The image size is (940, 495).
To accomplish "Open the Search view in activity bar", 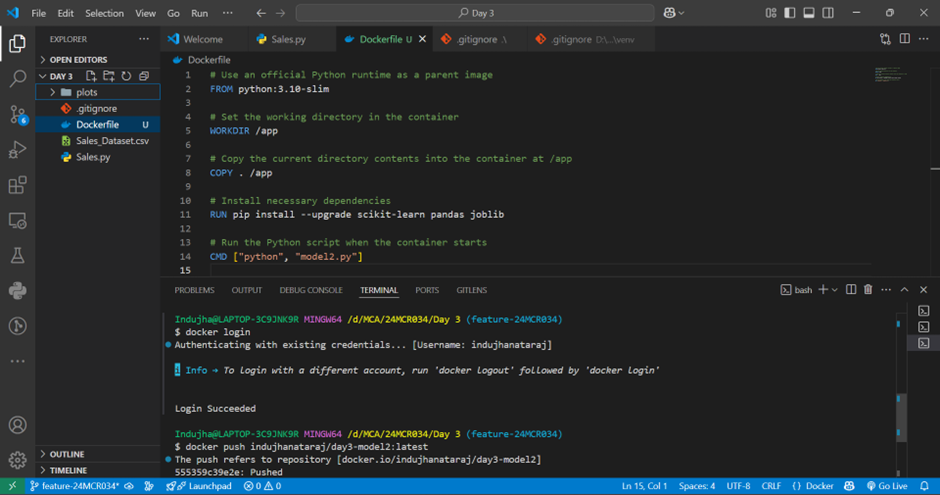I will (x=17, y=79).
